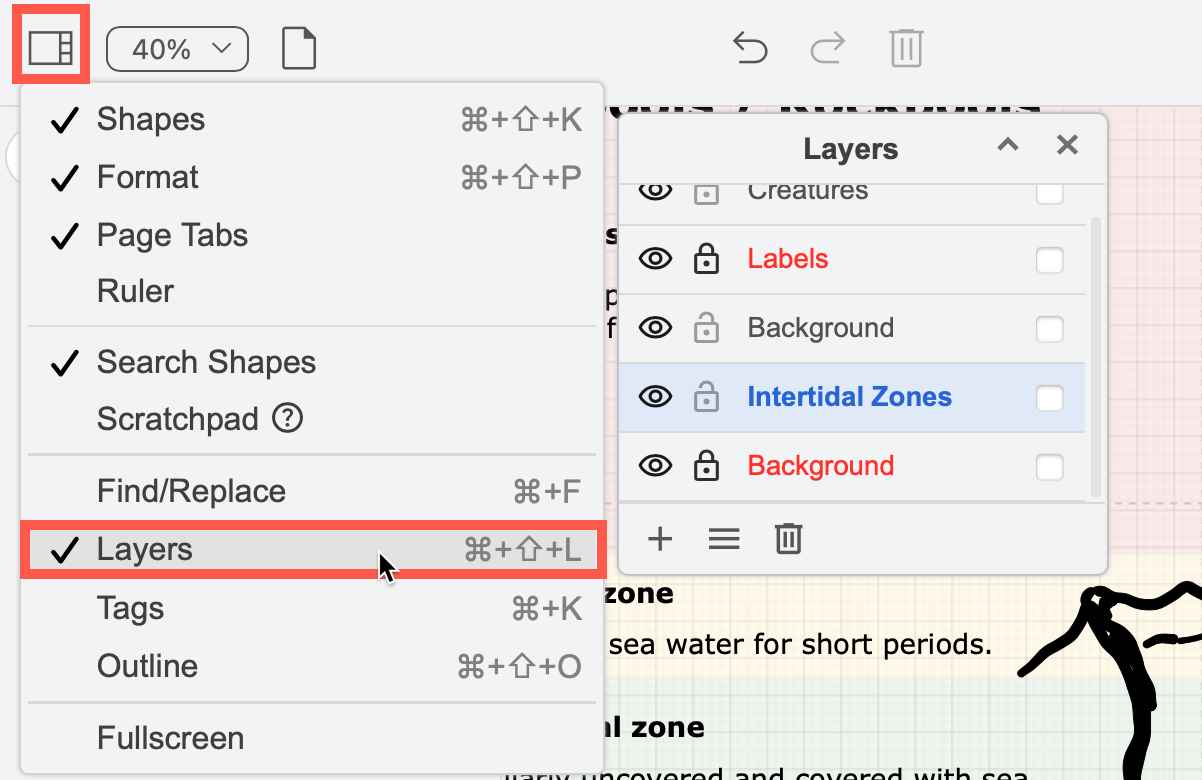This screenshot has height=780, width=1202.
Task: Open the 40% zoom dropdown
Action: pyautogui.click(x=177, y=47)
